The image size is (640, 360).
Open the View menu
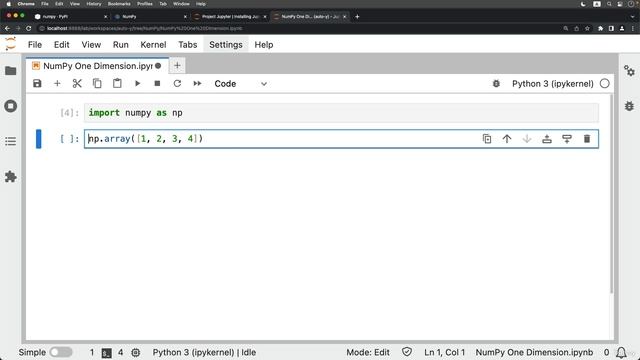coord(91,45)
